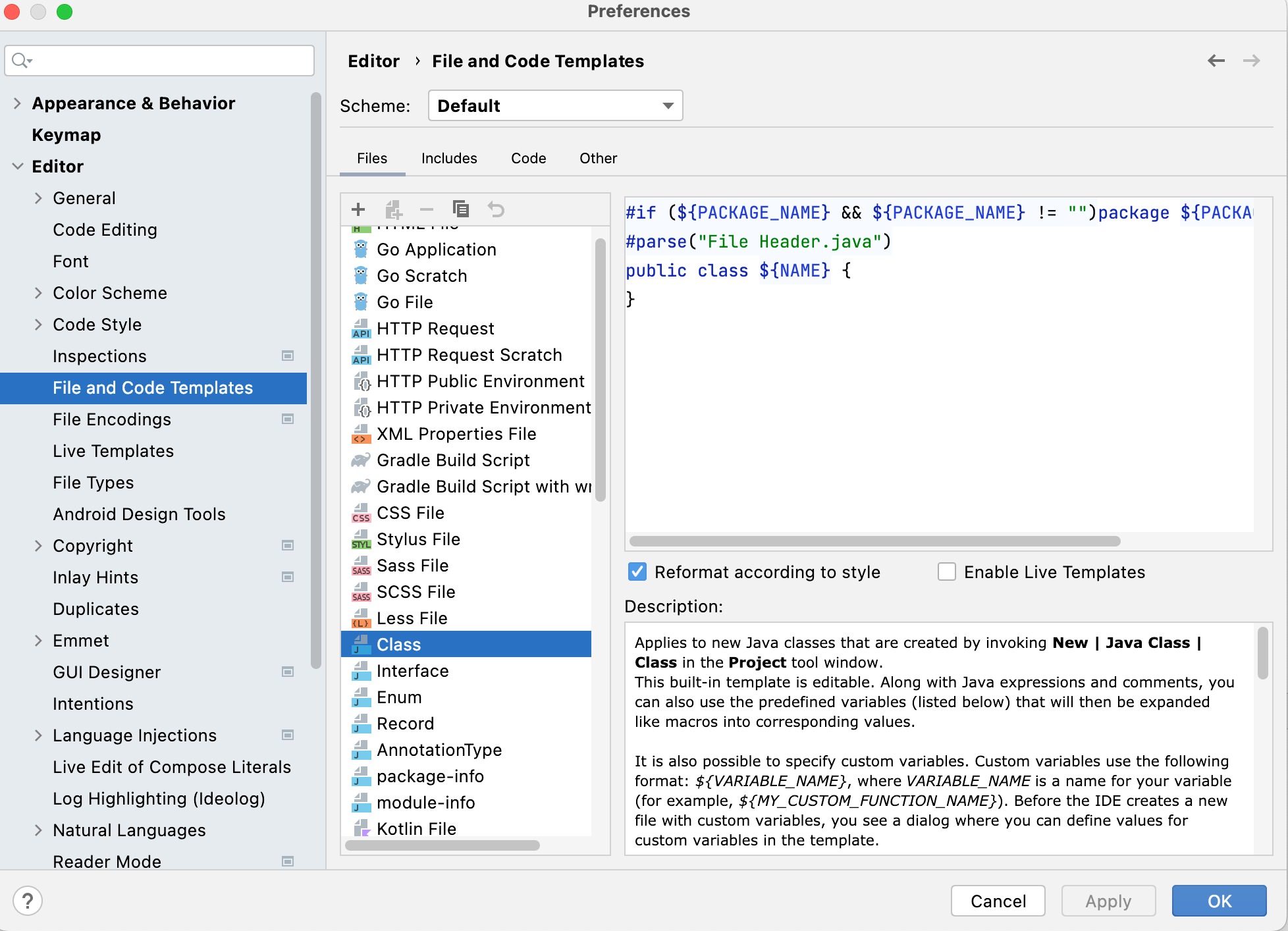This screenshot has height=931, width=1288.
Task: Click the Create Child Template File icon
Action: coord(393,209)
